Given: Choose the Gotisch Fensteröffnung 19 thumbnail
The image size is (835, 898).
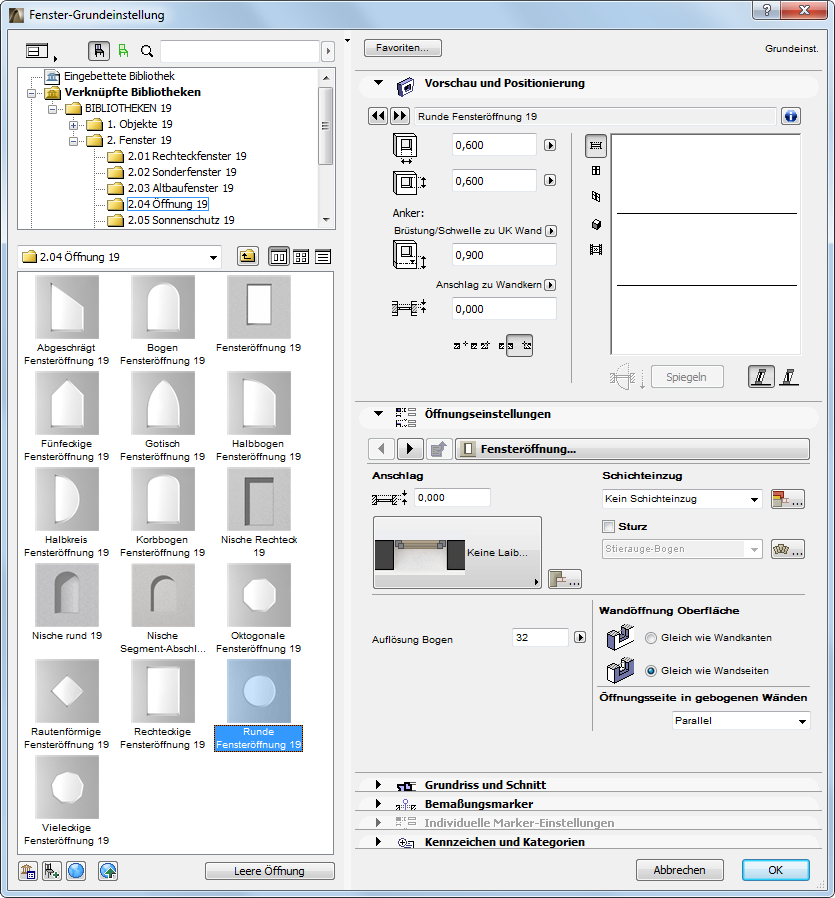Looking at the screenshot, I should click(x=162, y=403).
